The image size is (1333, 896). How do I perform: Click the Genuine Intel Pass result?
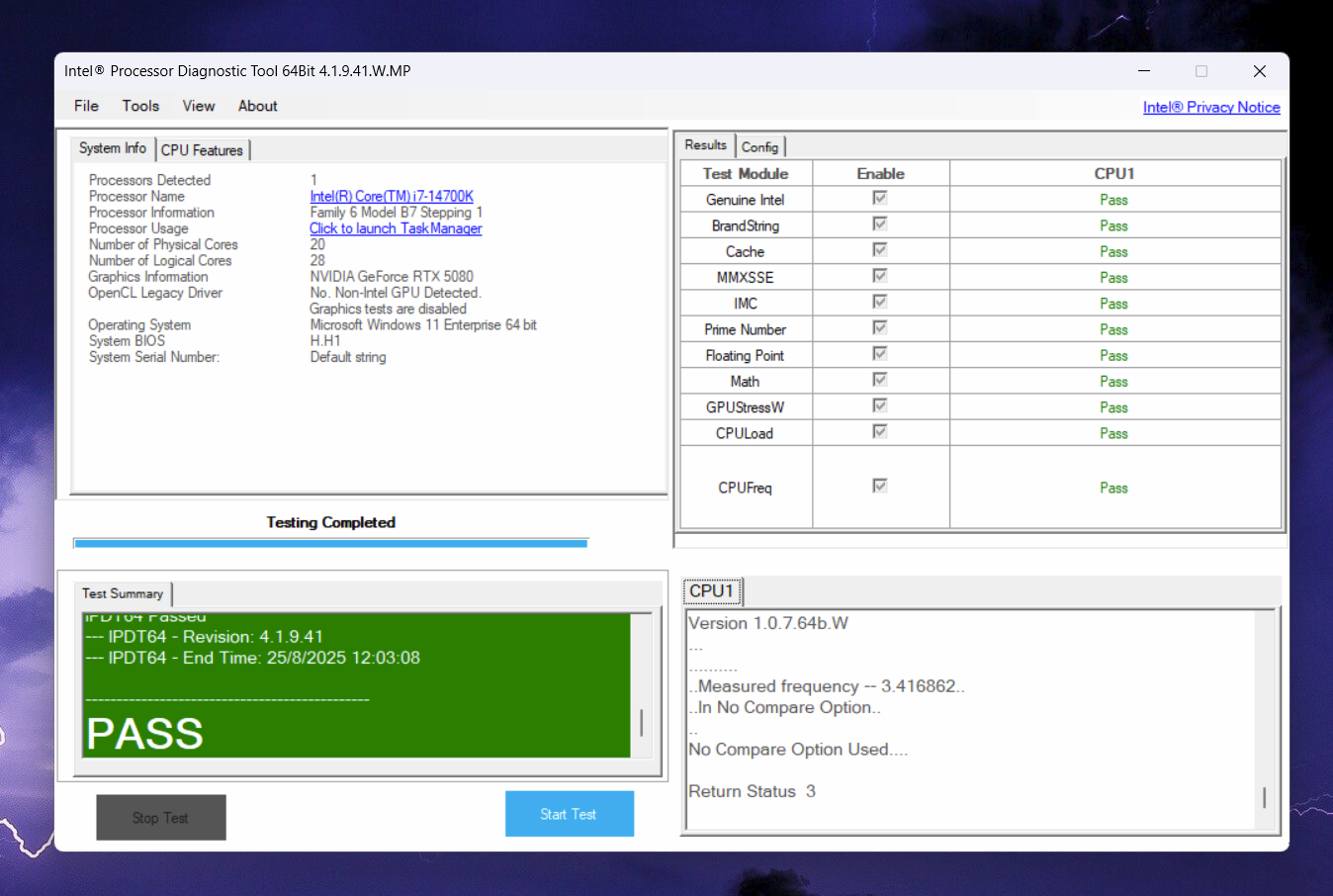pyautogui.click(x=1114, y=200)
